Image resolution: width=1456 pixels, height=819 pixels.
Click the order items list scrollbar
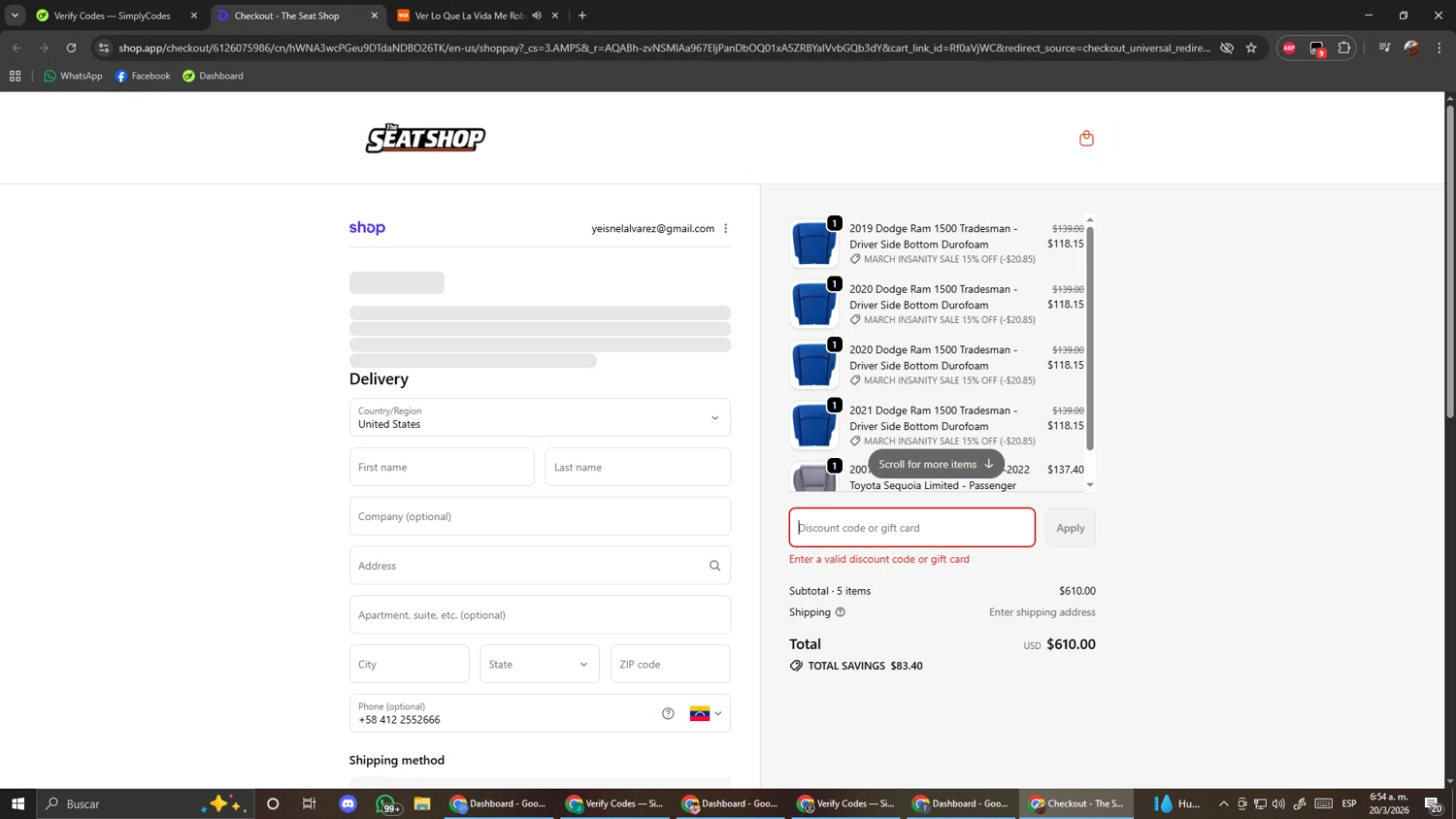pos(1090,338)
